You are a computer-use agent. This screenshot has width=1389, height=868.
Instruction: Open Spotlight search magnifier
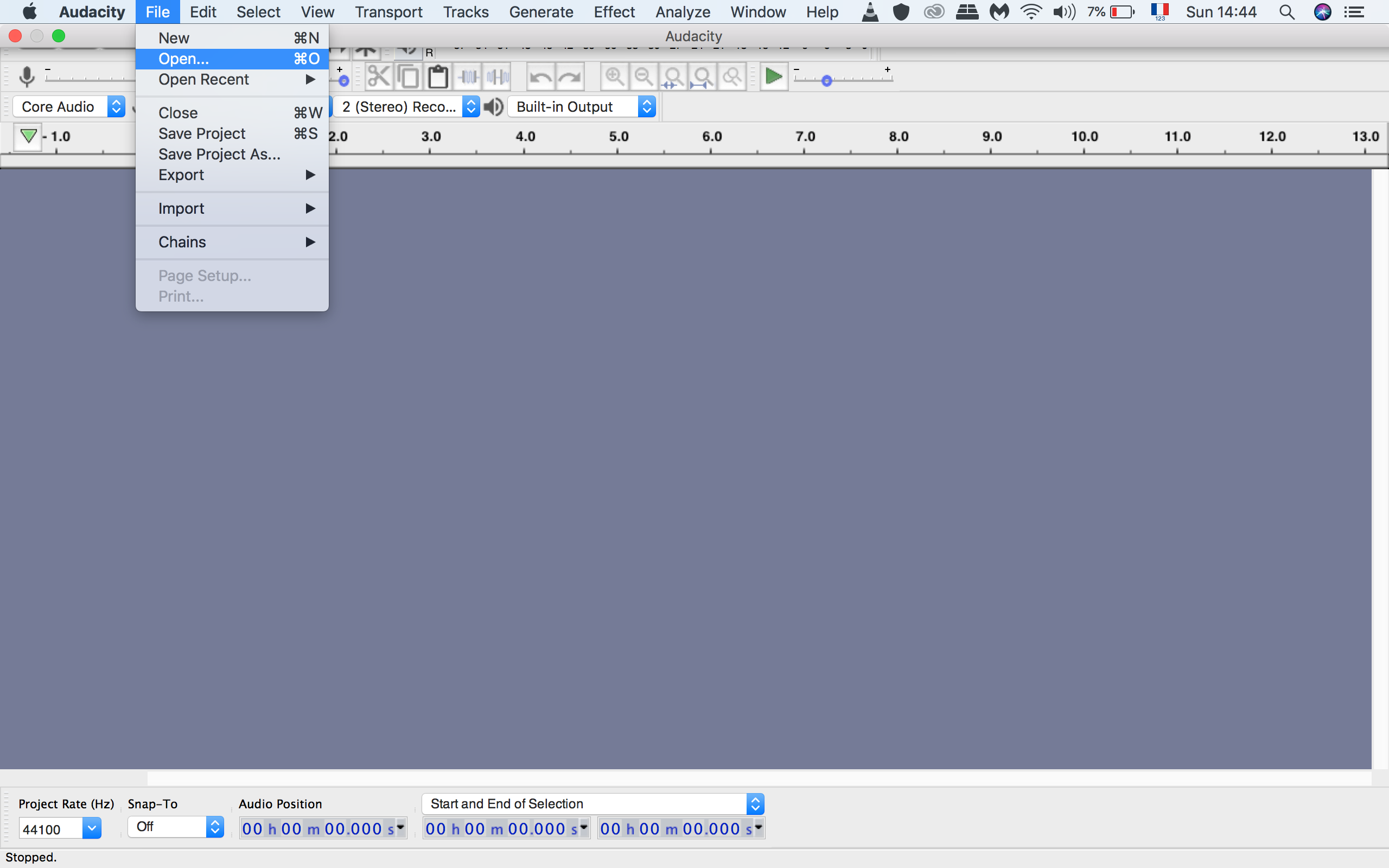click(x=1287, y=12)
